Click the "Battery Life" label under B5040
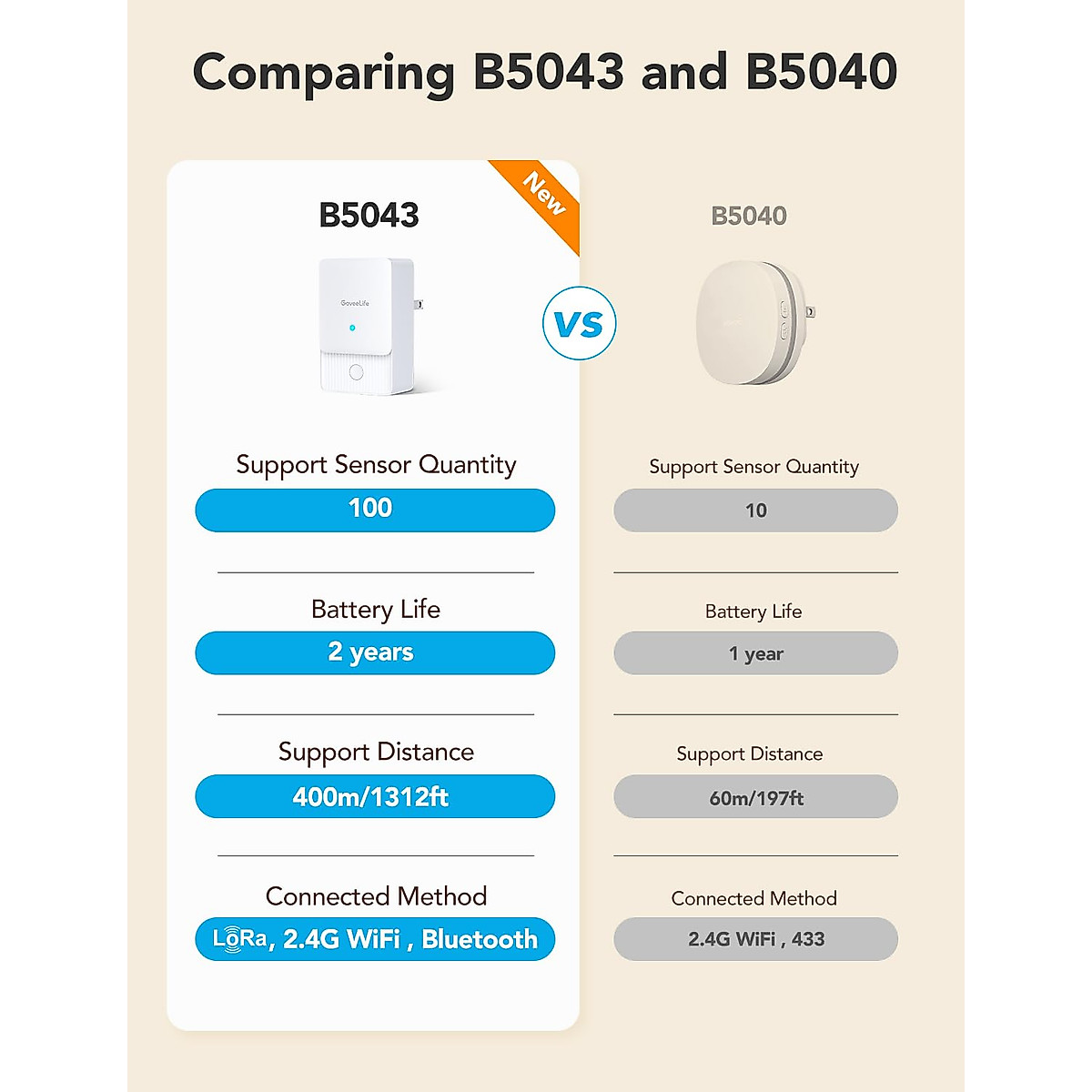 [x=753, y=612]
